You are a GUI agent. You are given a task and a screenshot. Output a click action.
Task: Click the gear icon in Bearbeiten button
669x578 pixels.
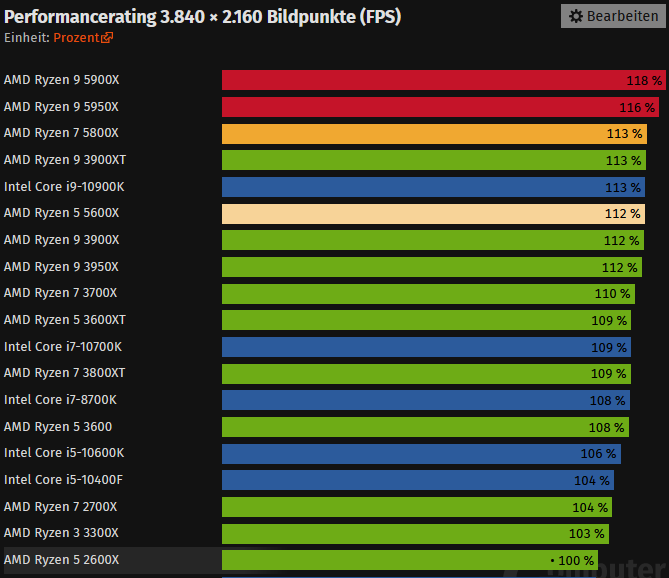pos(576,17)
